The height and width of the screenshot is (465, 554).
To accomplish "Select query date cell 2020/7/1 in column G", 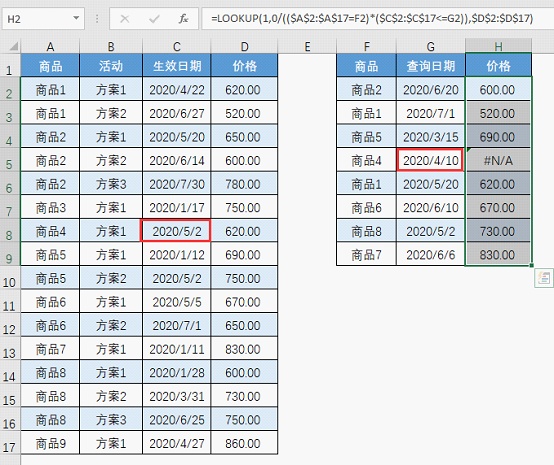I will (431, 113).
